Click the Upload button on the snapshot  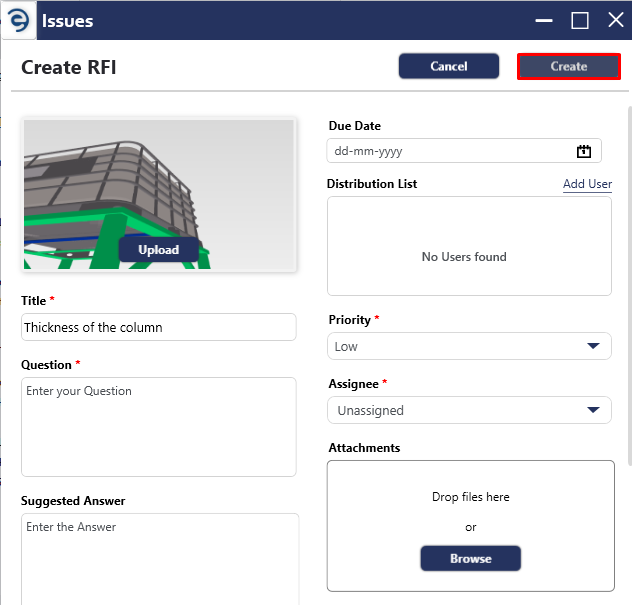coord(158,249)
